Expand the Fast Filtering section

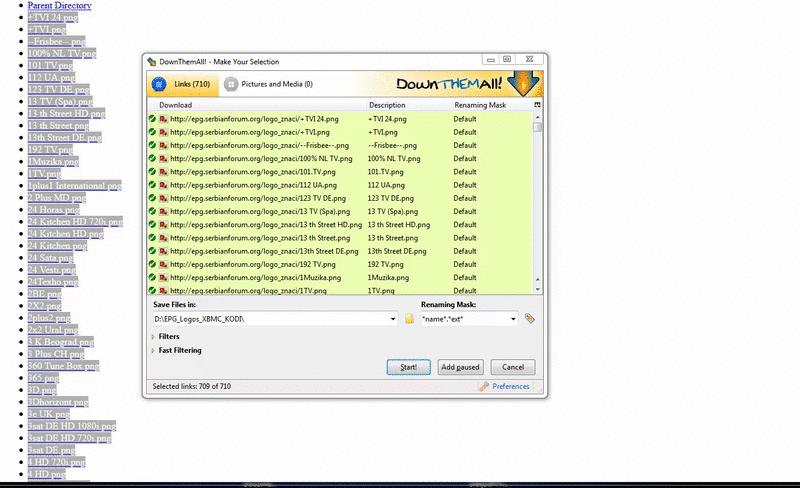coord(153,351)
